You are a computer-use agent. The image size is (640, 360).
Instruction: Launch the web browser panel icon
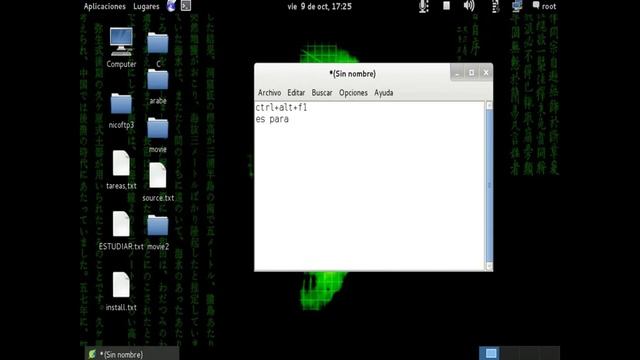coord(171,6)
